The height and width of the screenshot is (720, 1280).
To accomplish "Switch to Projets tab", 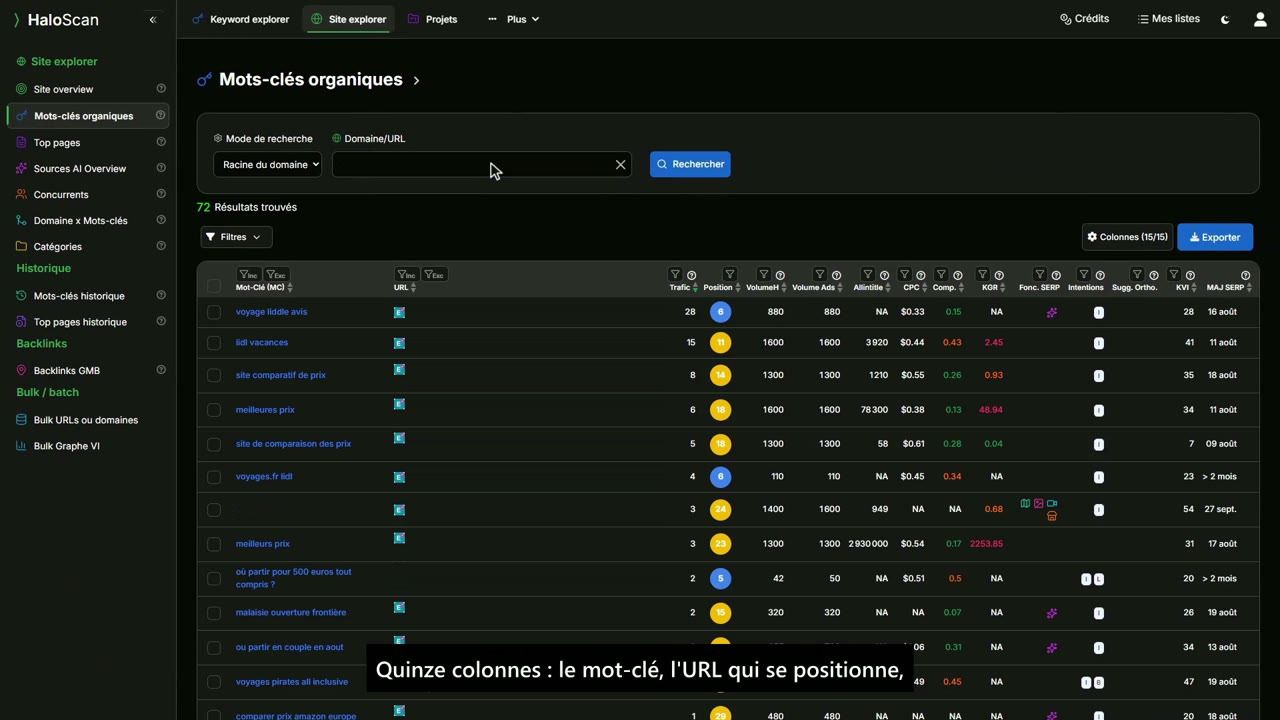I will pyautogui.click(x=433, y=19).
